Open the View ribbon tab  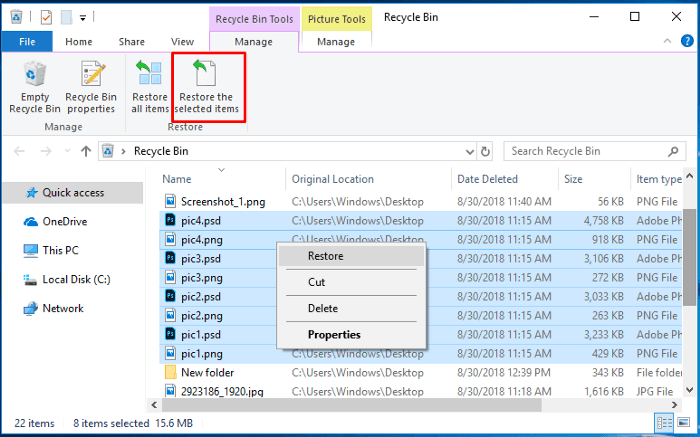pos(182,42)
